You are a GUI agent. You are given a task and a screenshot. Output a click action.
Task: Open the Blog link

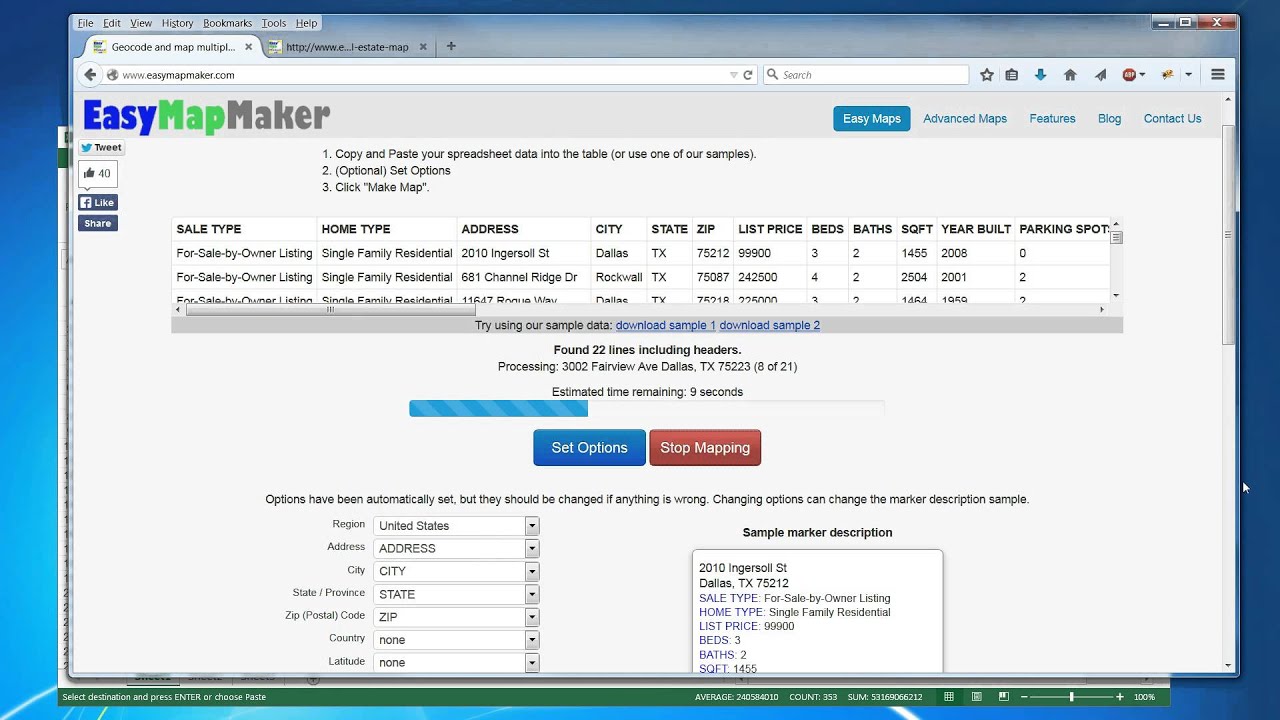point(1110,118)
